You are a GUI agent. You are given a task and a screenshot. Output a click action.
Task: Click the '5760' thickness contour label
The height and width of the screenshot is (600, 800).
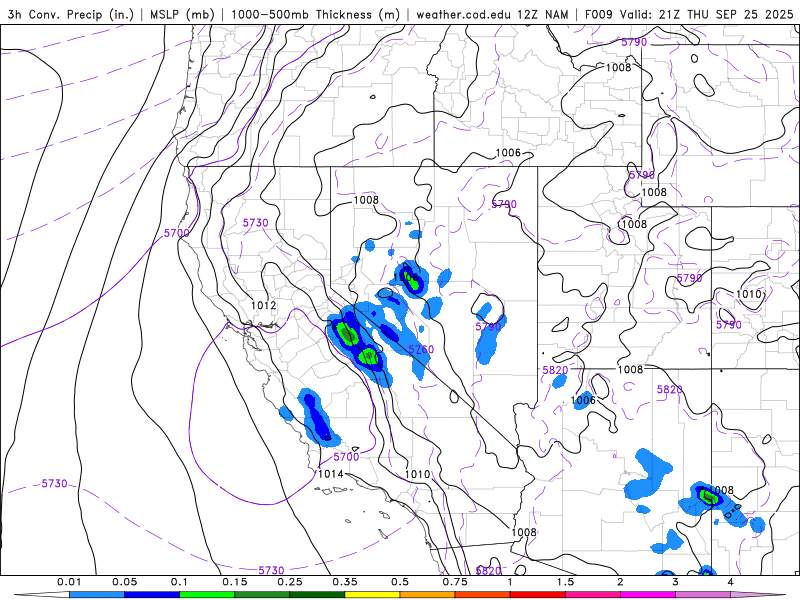[421, 349]
